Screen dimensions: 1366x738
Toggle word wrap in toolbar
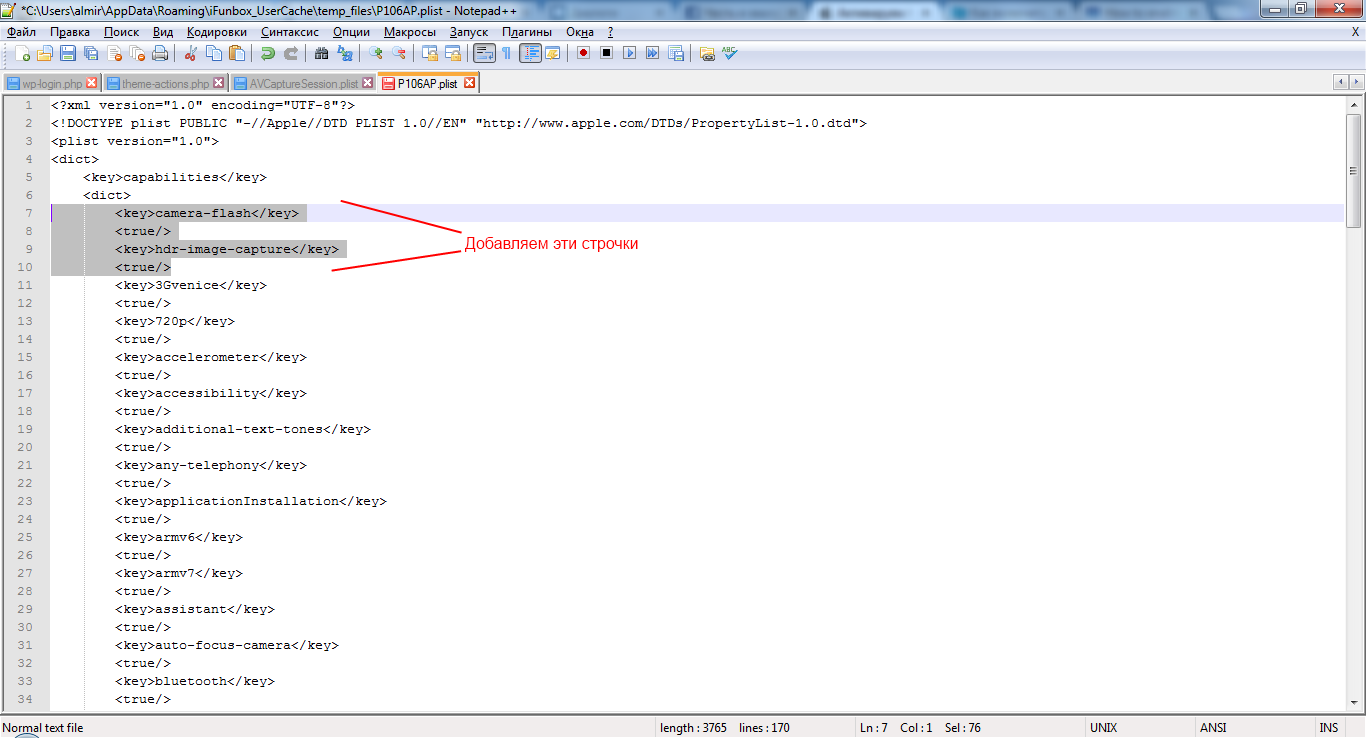[x=484, y=53]
